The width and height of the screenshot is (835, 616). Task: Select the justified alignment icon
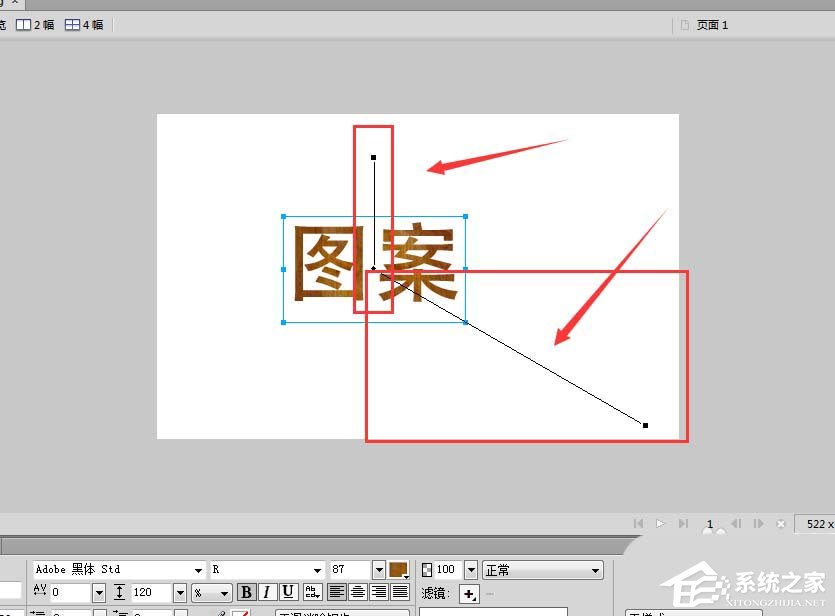pos(399,590)
